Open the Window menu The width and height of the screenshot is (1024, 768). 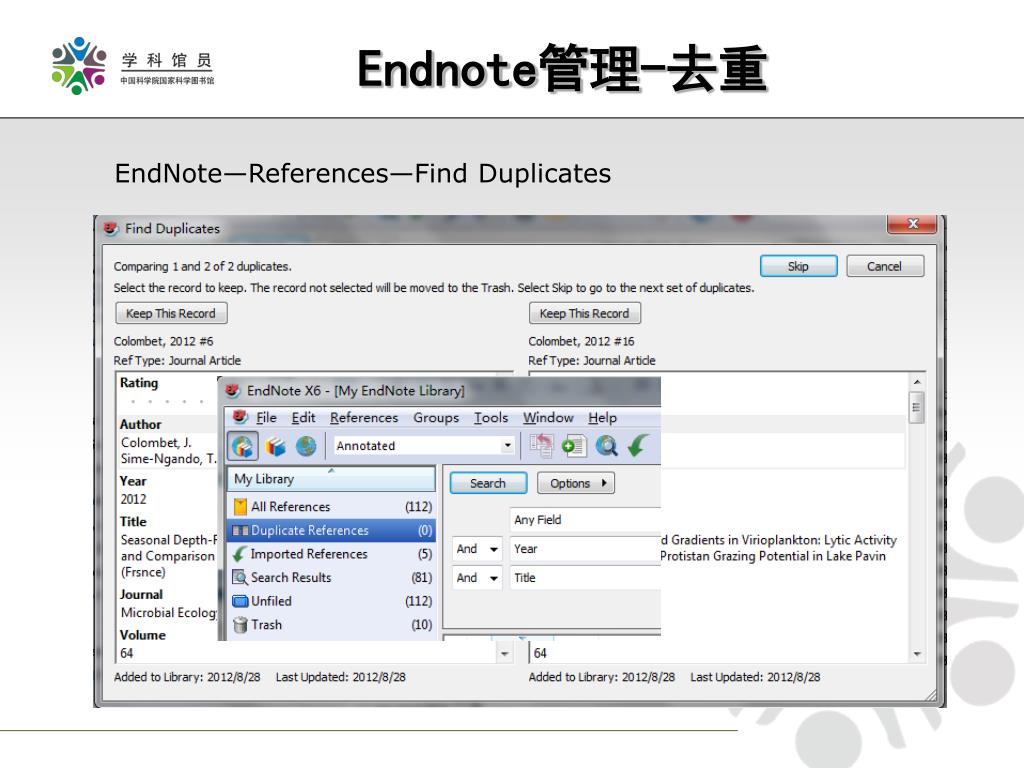point(548,417)
